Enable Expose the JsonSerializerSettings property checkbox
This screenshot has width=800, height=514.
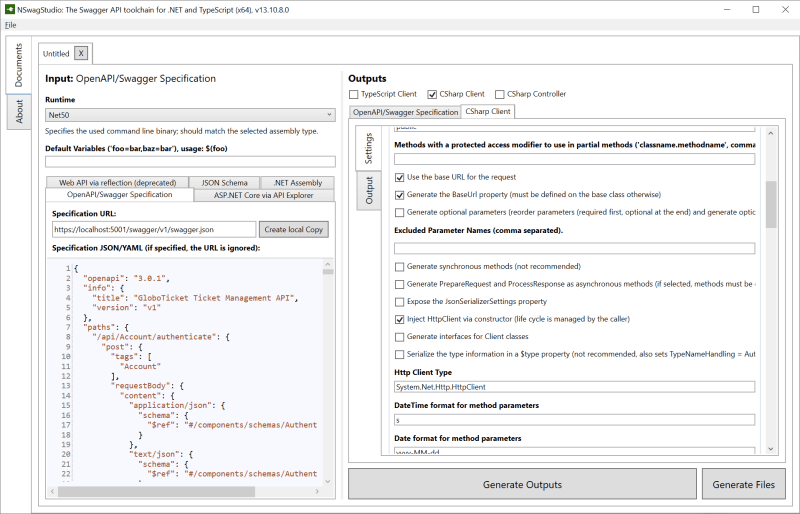tap(399, 302)
